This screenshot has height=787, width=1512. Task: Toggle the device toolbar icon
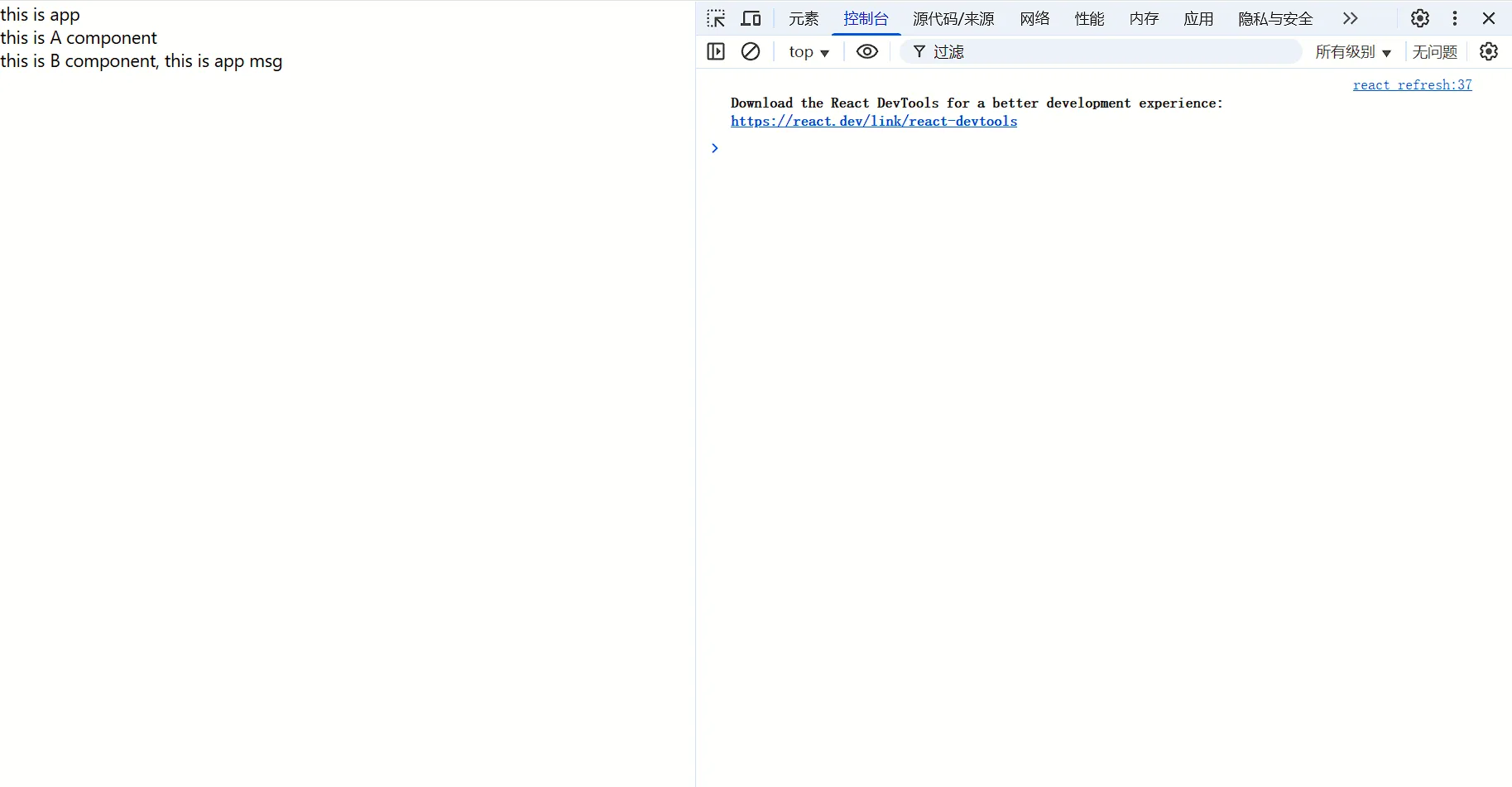pyautogui.click(x=751, y=18)
